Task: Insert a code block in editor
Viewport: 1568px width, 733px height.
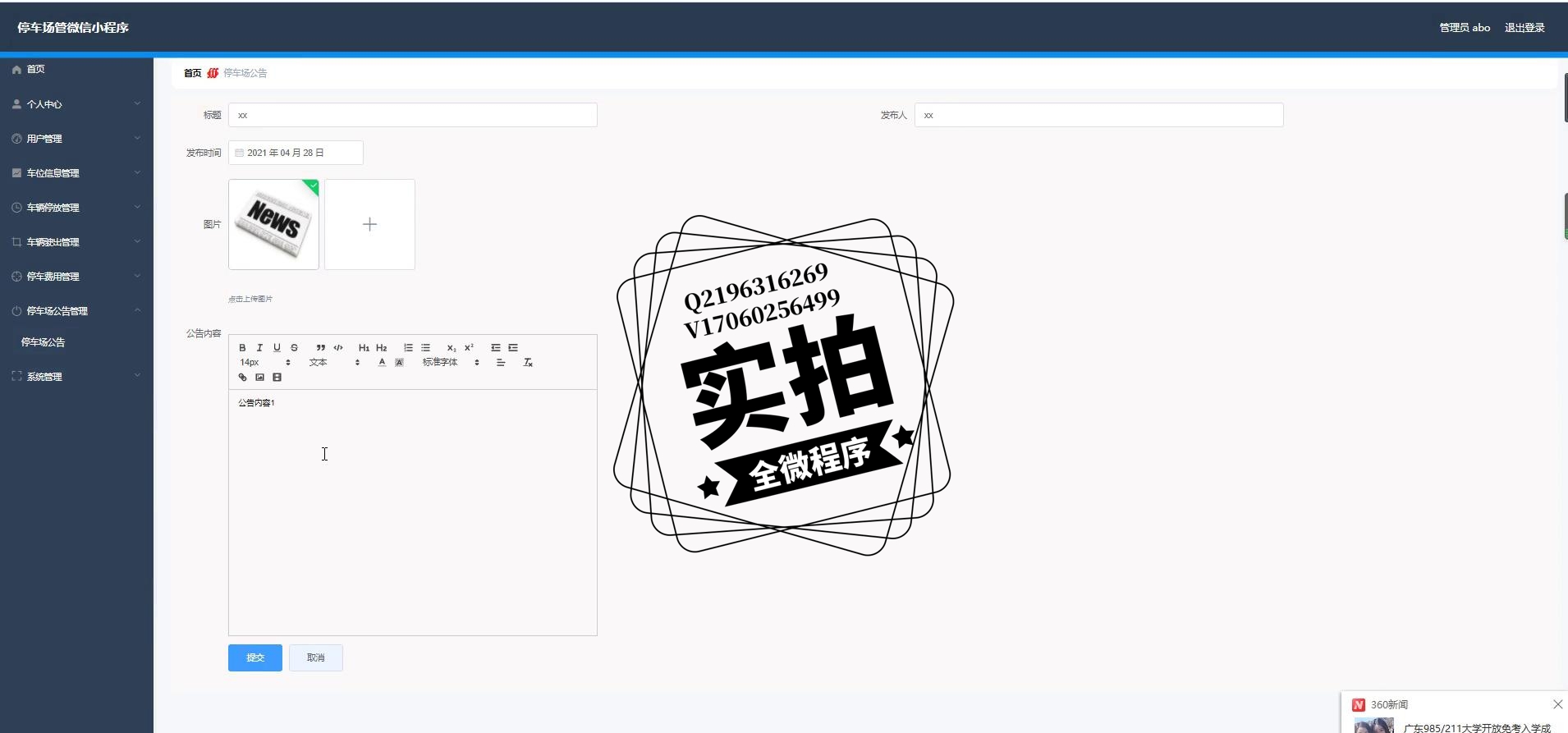Action: [x=338, y=348]
